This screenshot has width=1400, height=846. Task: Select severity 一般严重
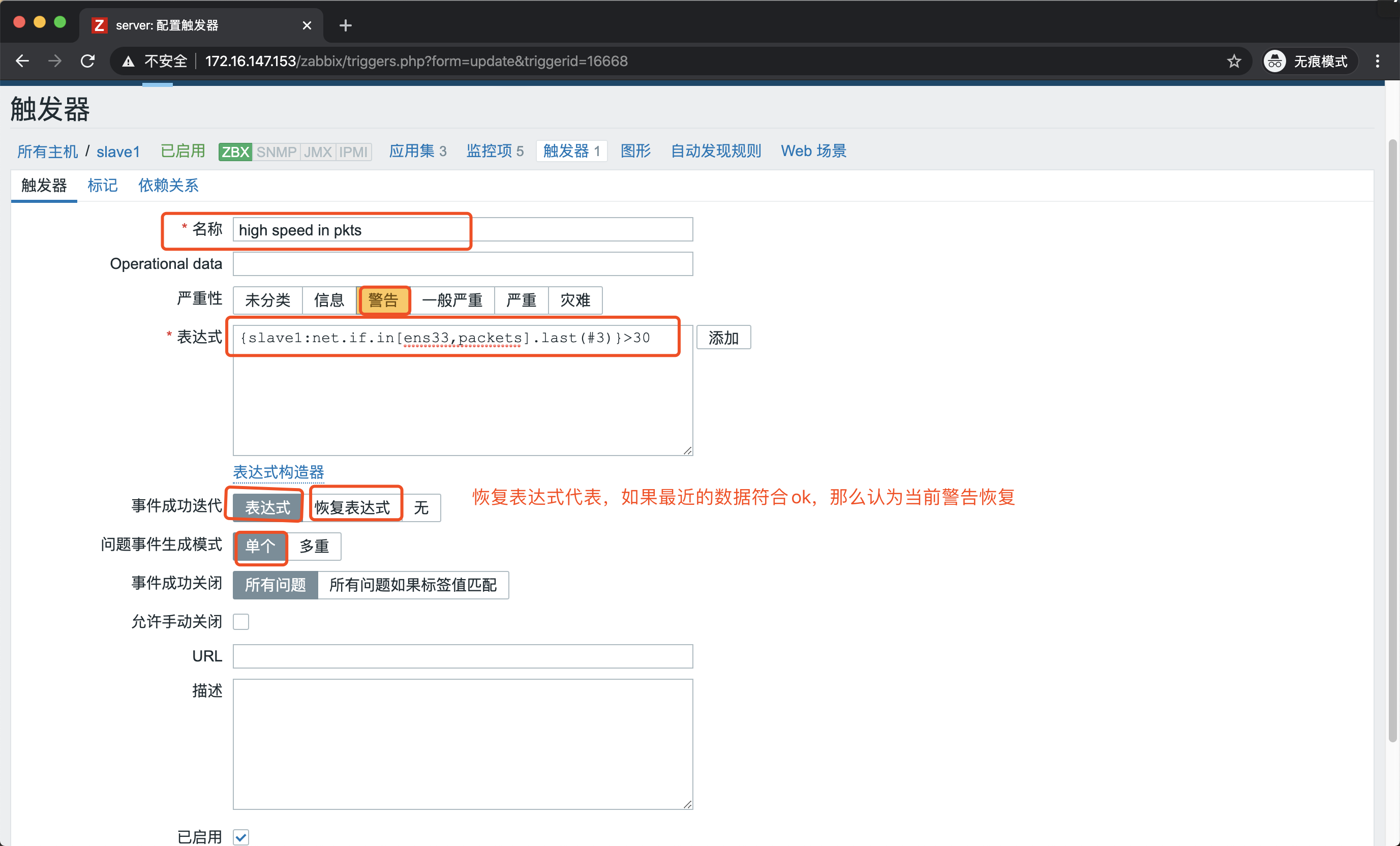pos(452,300)
